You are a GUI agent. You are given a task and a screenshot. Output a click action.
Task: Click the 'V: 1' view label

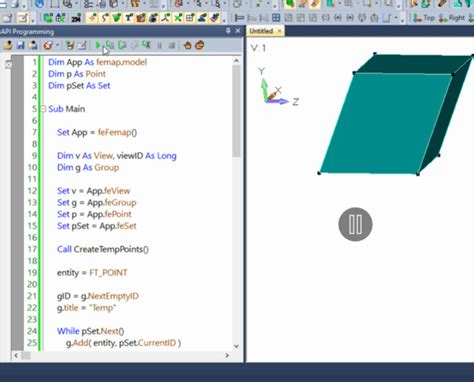pos(258,48)
